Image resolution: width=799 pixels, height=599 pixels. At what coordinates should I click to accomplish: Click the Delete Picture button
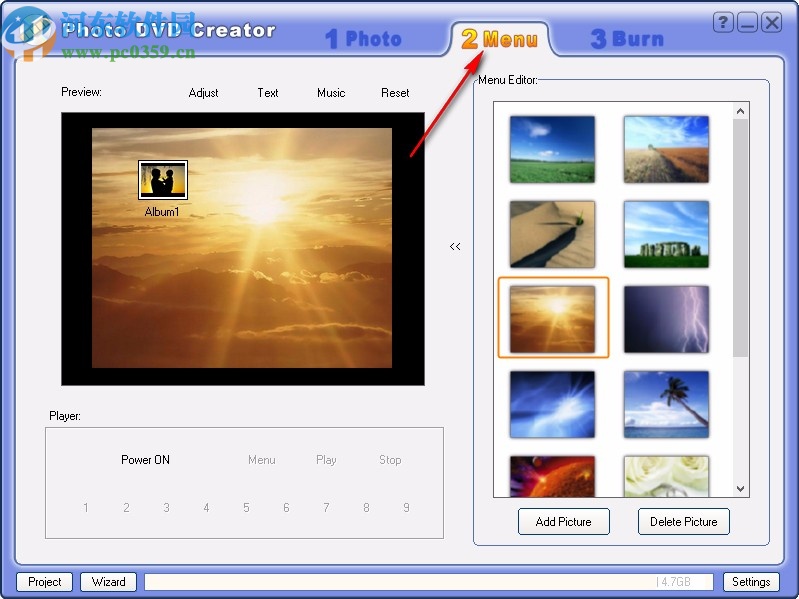click(684, 522)
